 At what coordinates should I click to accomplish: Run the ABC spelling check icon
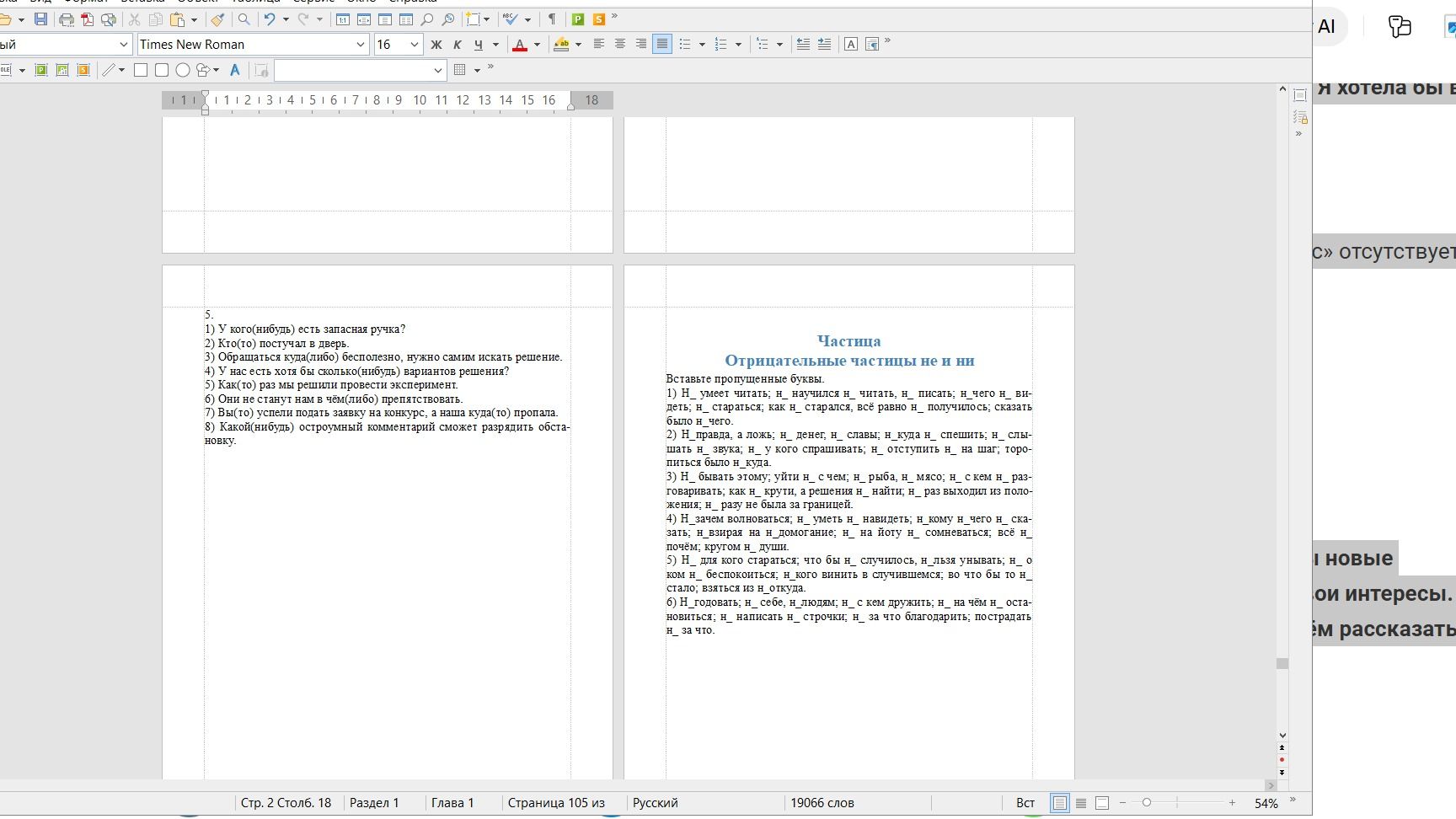(511, 19)
